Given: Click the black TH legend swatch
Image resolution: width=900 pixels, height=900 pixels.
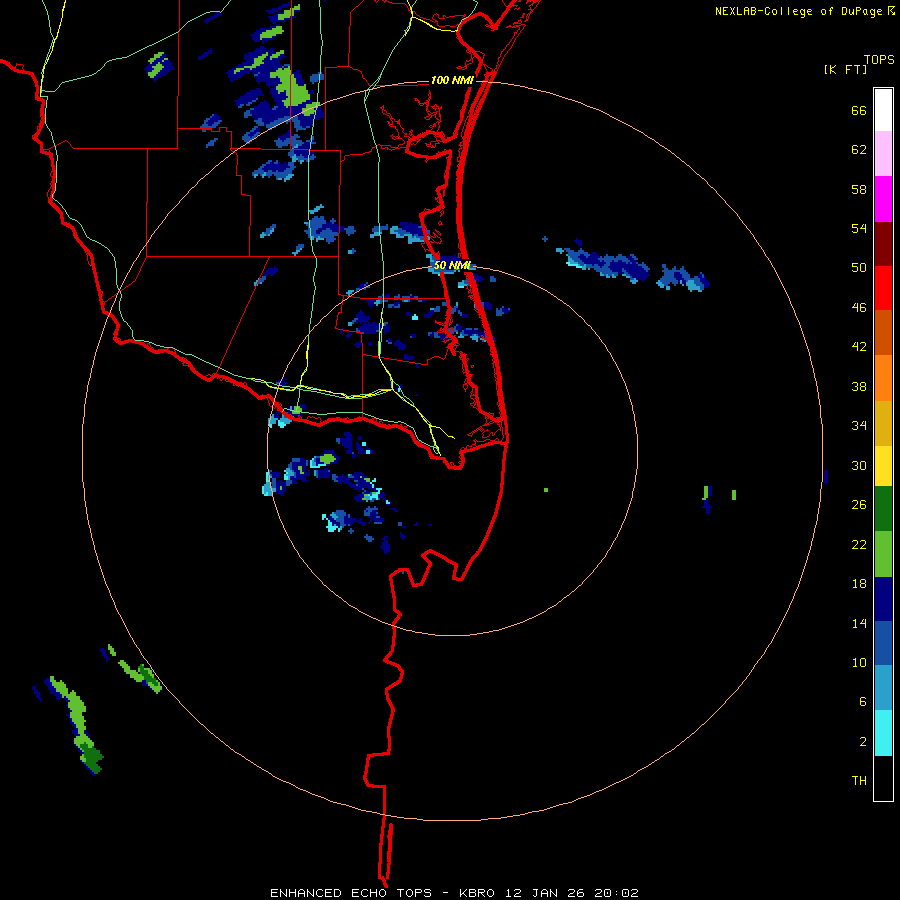Looking at the screenshot, I should pyautogui.click(x=883, y=778).
